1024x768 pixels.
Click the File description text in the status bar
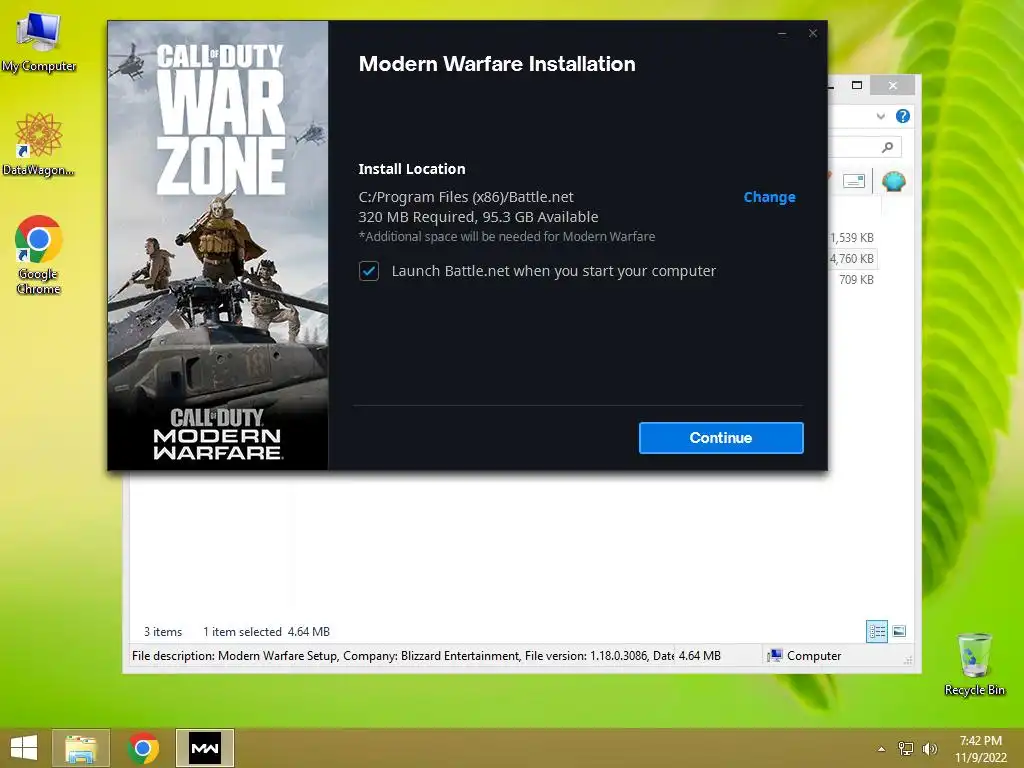coord(402,656)
